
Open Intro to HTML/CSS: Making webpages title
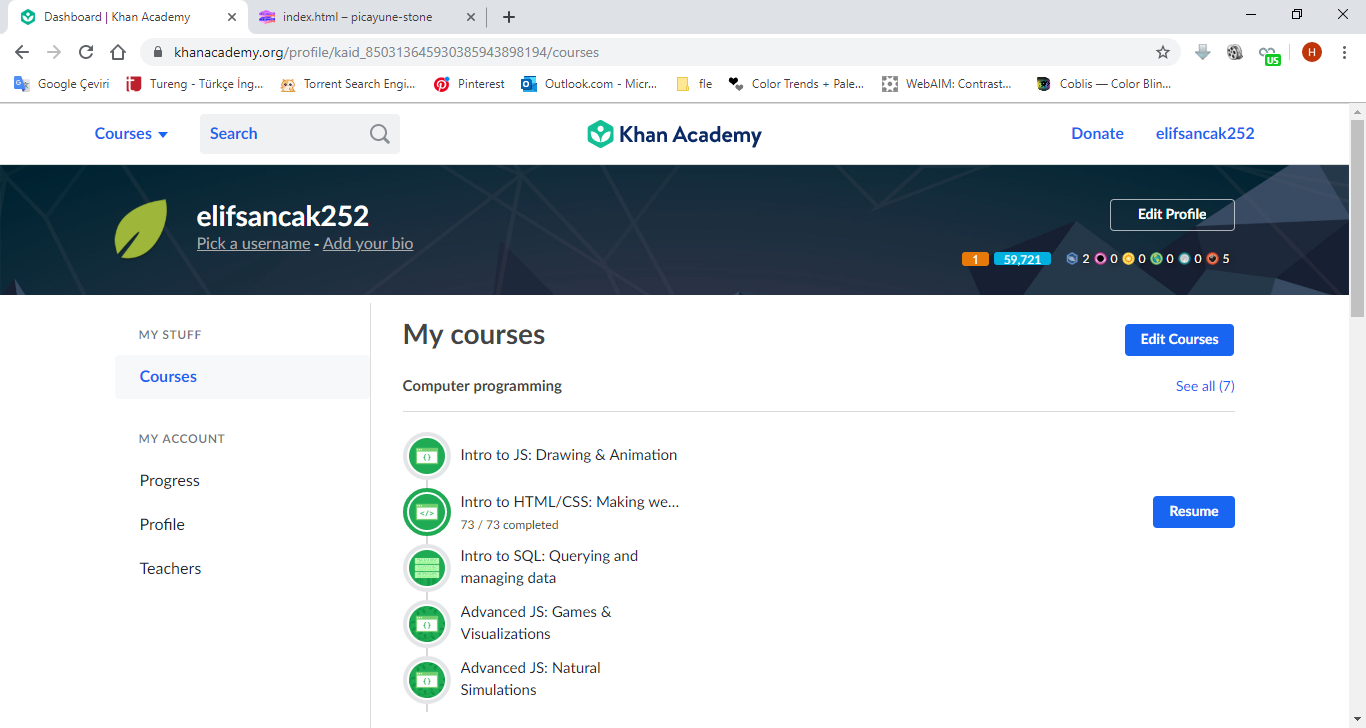click(570, 502)
